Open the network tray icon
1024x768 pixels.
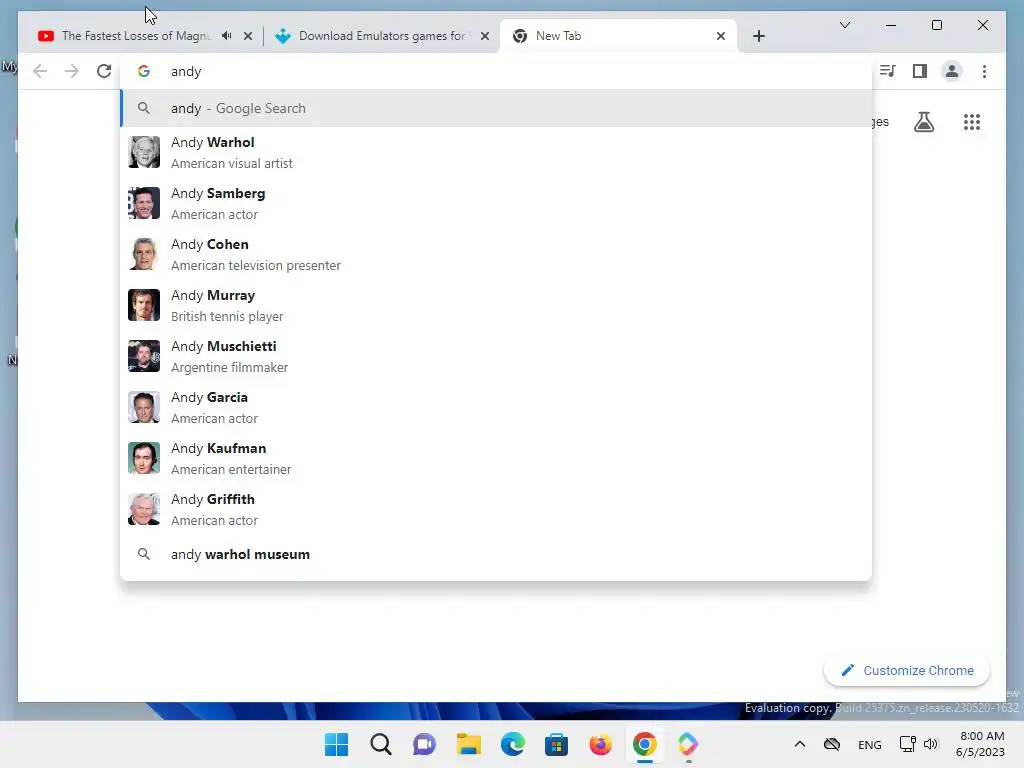click(x=907, y=744)
